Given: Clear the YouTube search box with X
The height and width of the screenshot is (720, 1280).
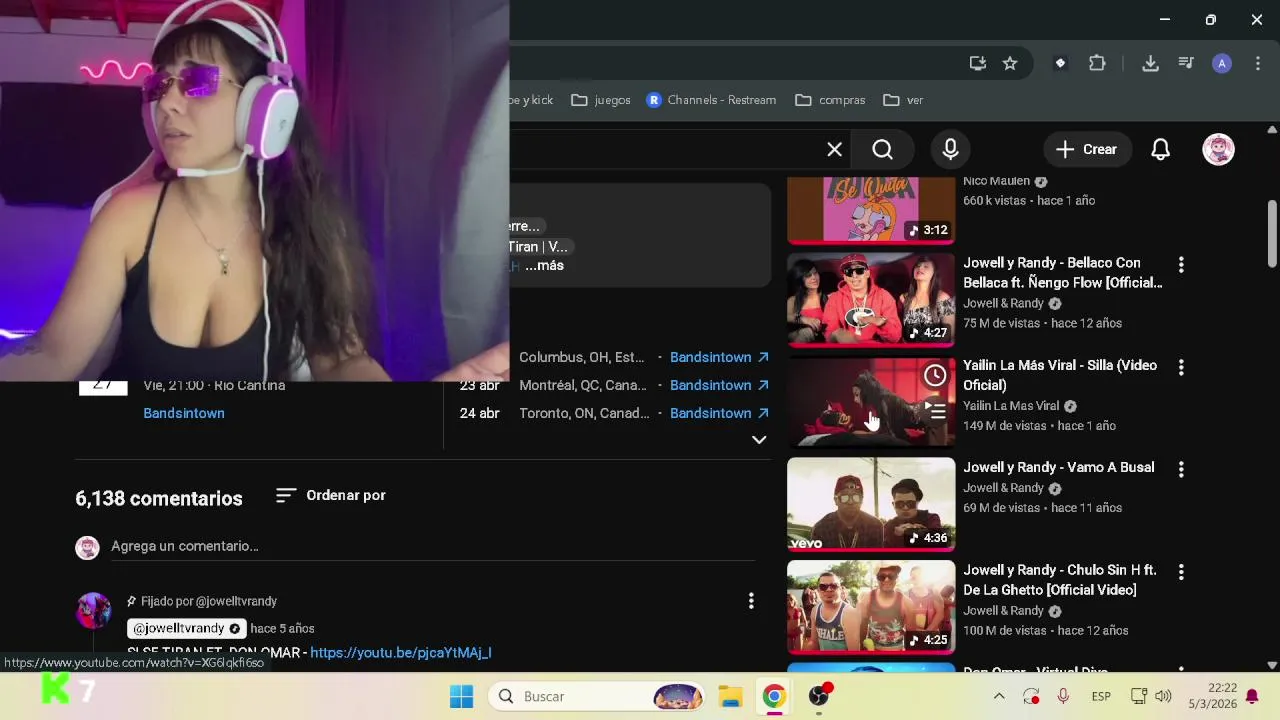Looking at the screenshot, I should 834,150.
